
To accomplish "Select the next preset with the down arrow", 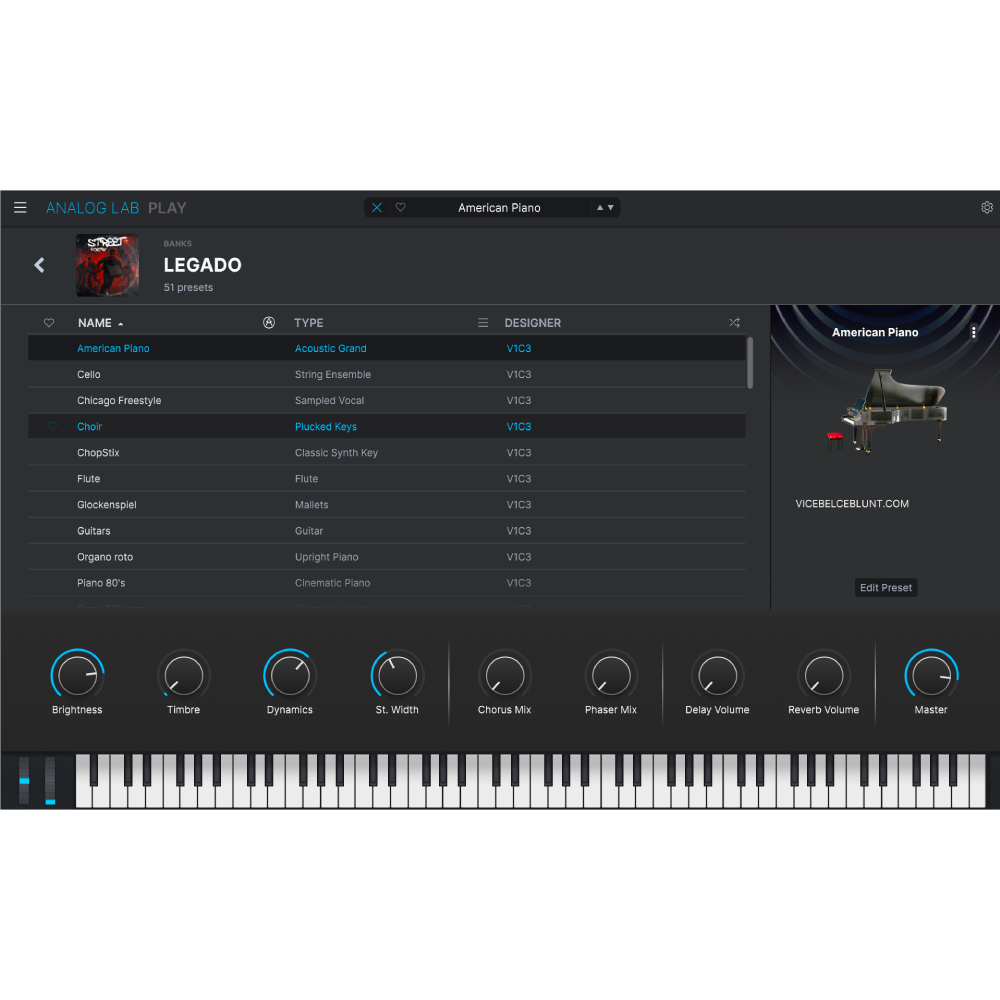I will point(611,208).
